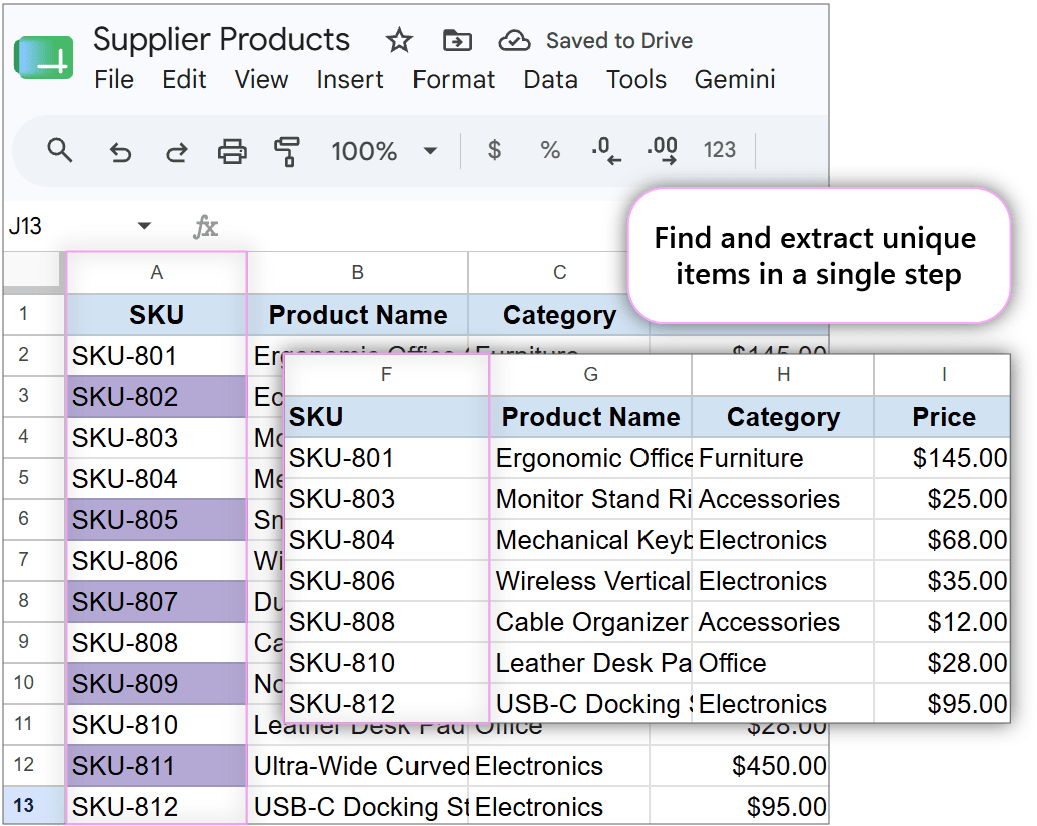Open the Data menu
This screenshot has width=1037, height=826.
[x=550, y=79]
